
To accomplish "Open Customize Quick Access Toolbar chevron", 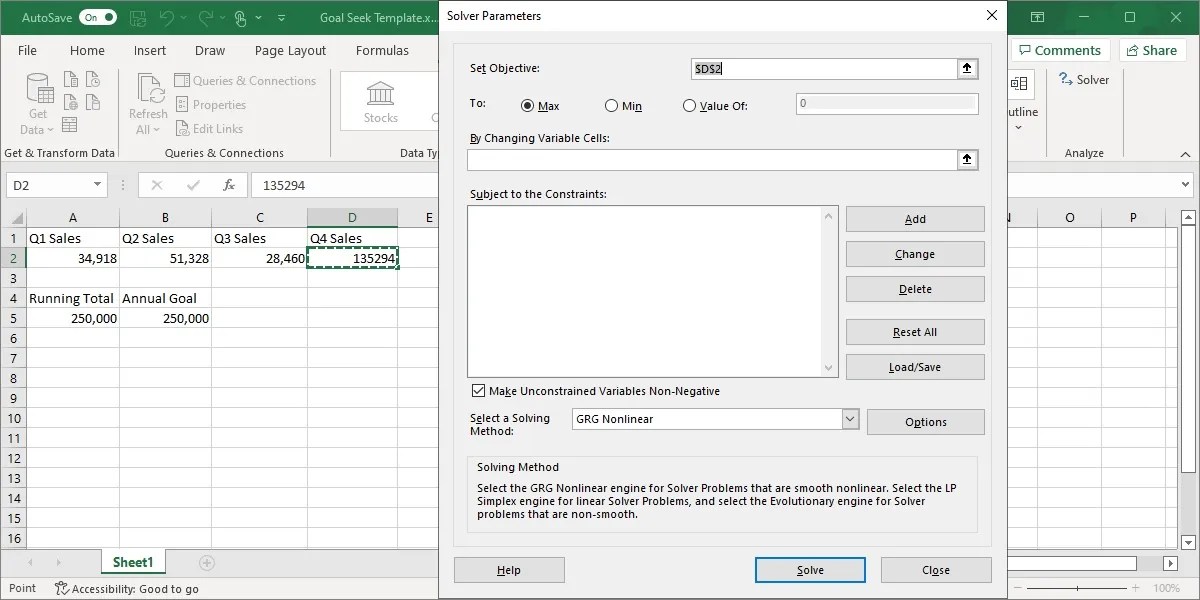I will pos(281,17).
